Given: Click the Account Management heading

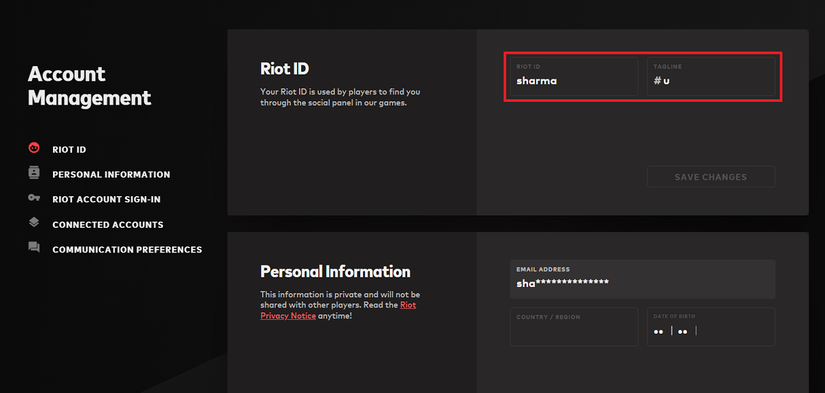Looking at the screenshot, I should pos(89,86).
